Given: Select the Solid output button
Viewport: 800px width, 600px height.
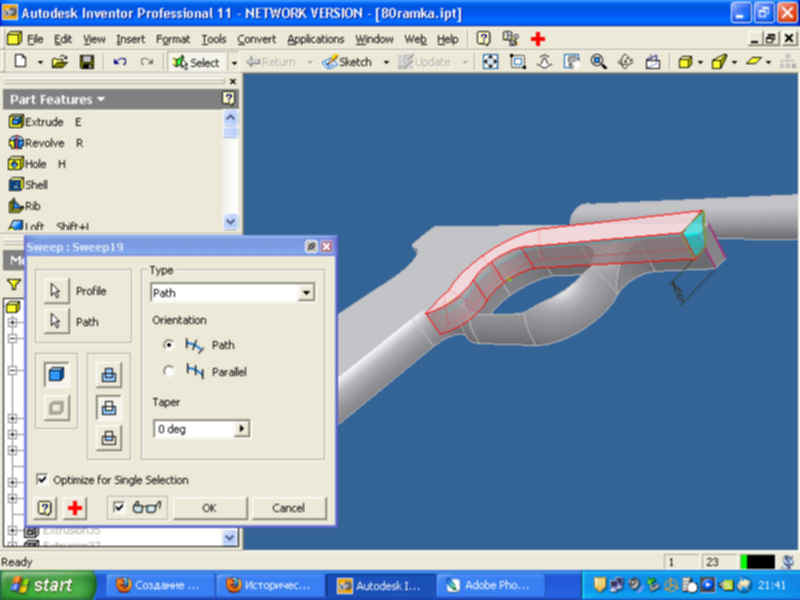Looking at the screenshot, I should [56, 375].
